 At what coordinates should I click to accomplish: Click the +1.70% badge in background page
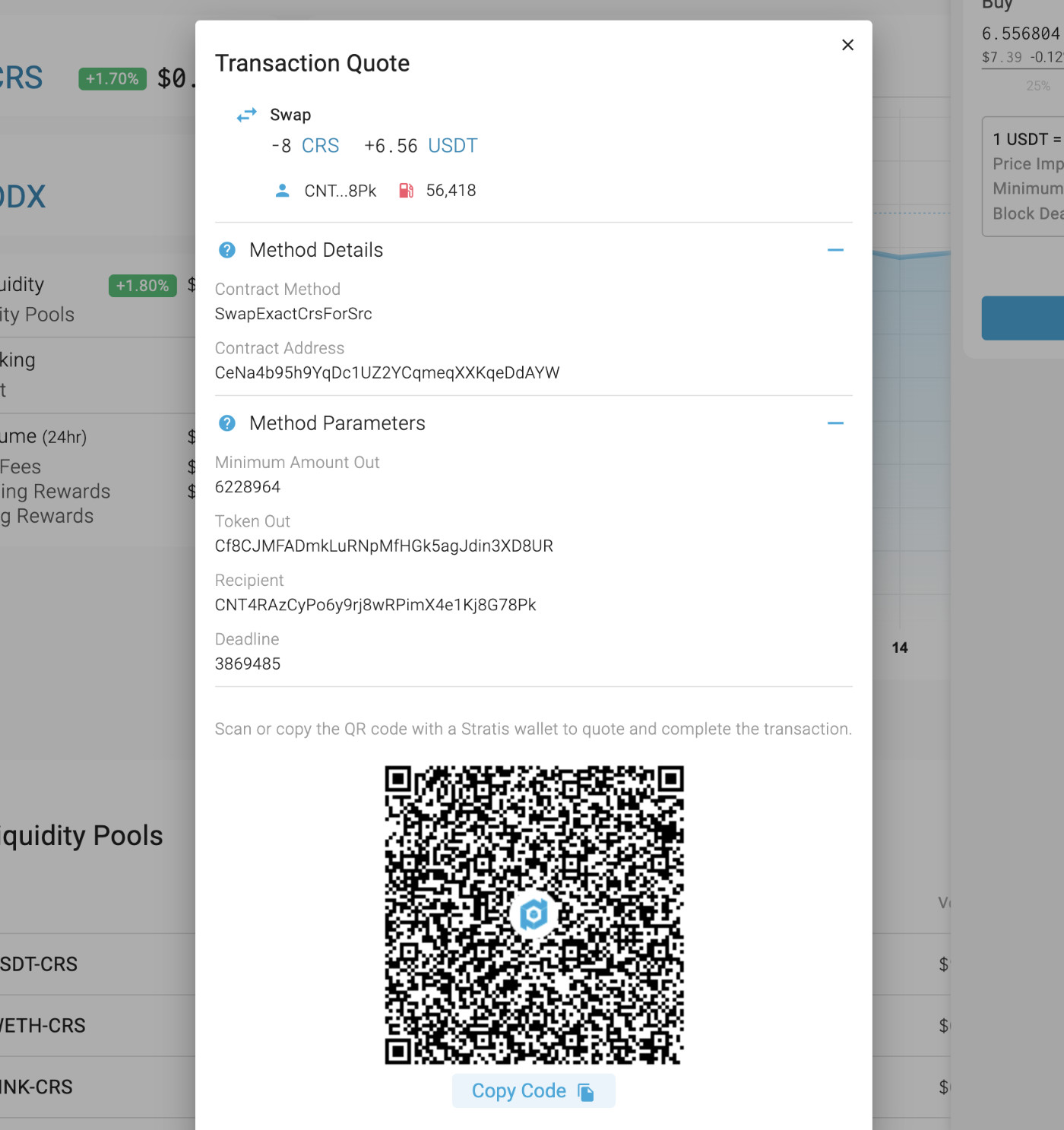tap(112, 79)
